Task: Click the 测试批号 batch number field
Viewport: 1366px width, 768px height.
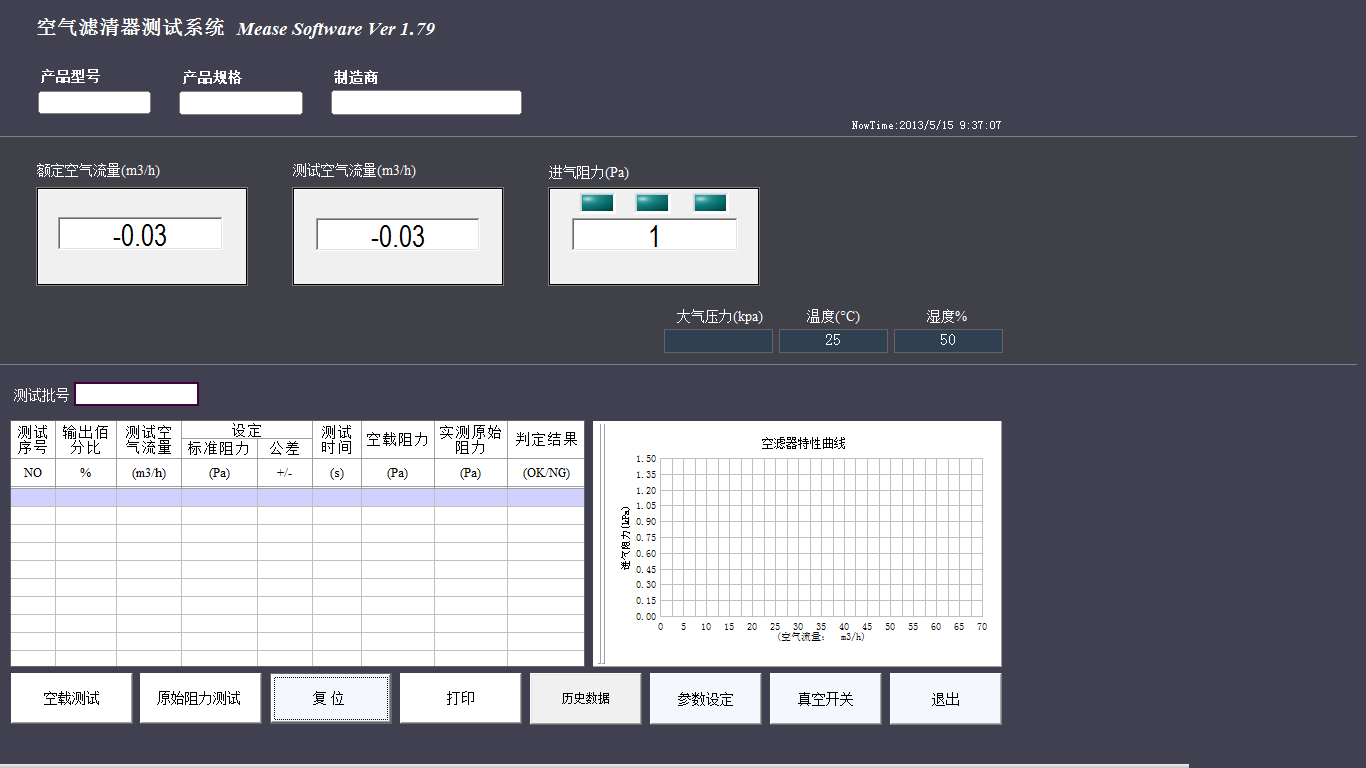Action: (137, 394)
